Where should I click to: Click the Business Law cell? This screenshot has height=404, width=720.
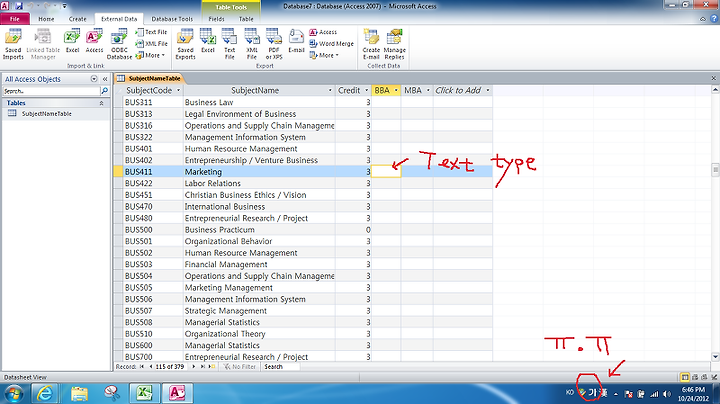click(x=259, y=102)
